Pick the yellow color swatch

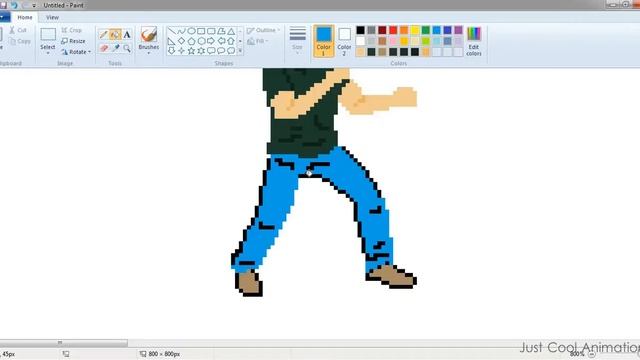[x=415, y=30]
